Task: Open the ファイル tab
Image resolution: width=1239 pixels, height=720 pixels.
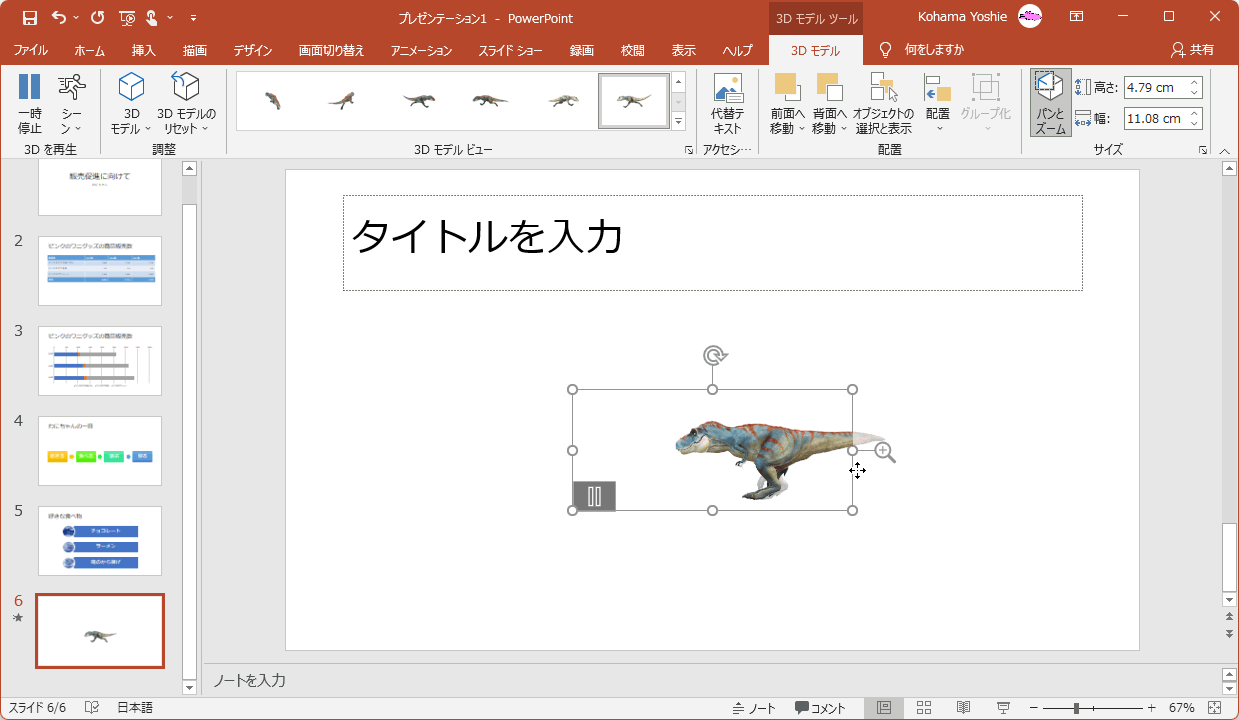Action: click(x=30, y=50)
